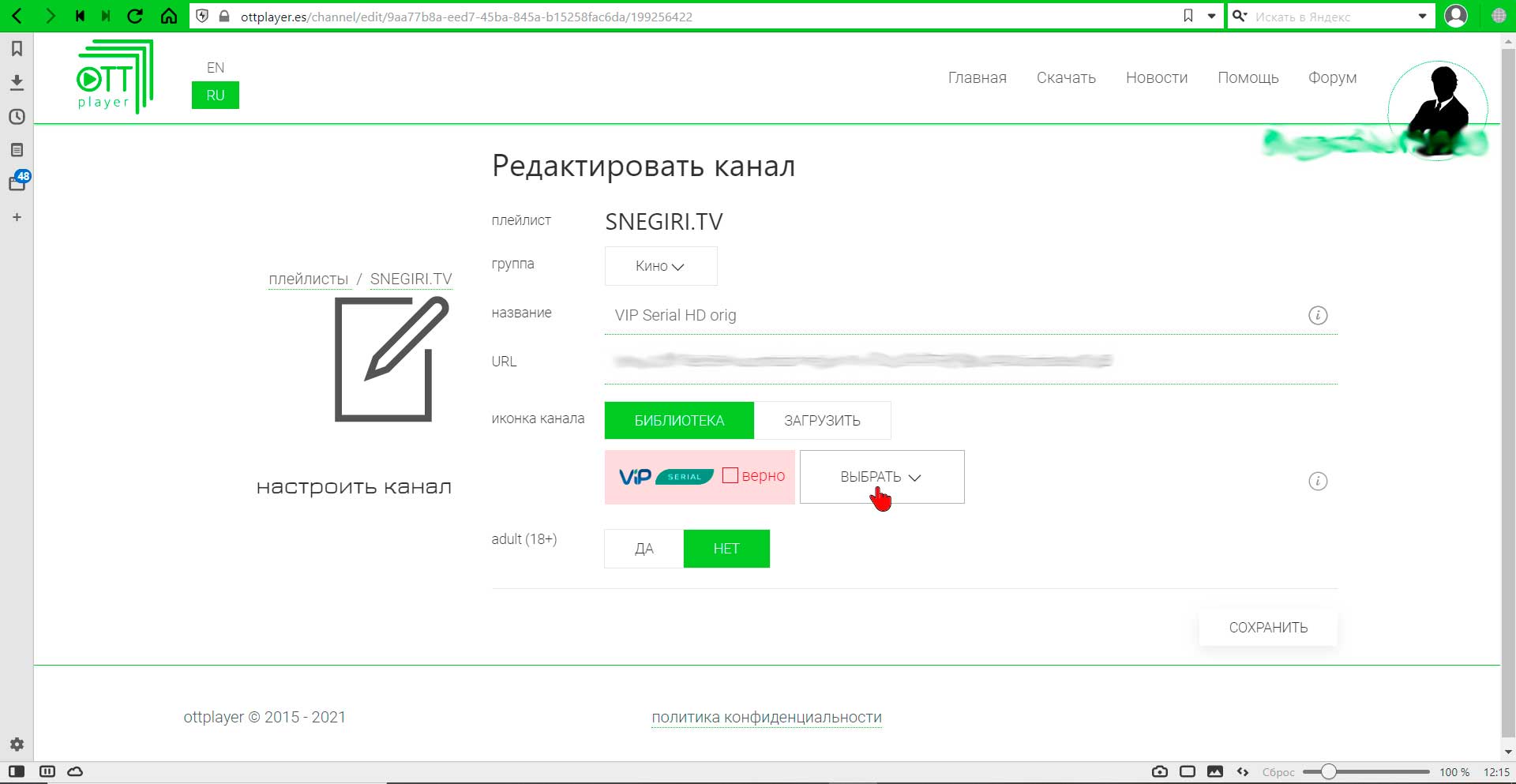1516x784 pixels.
Task: Open политика конфиденциальности link
Action: [x=767, y=717]
